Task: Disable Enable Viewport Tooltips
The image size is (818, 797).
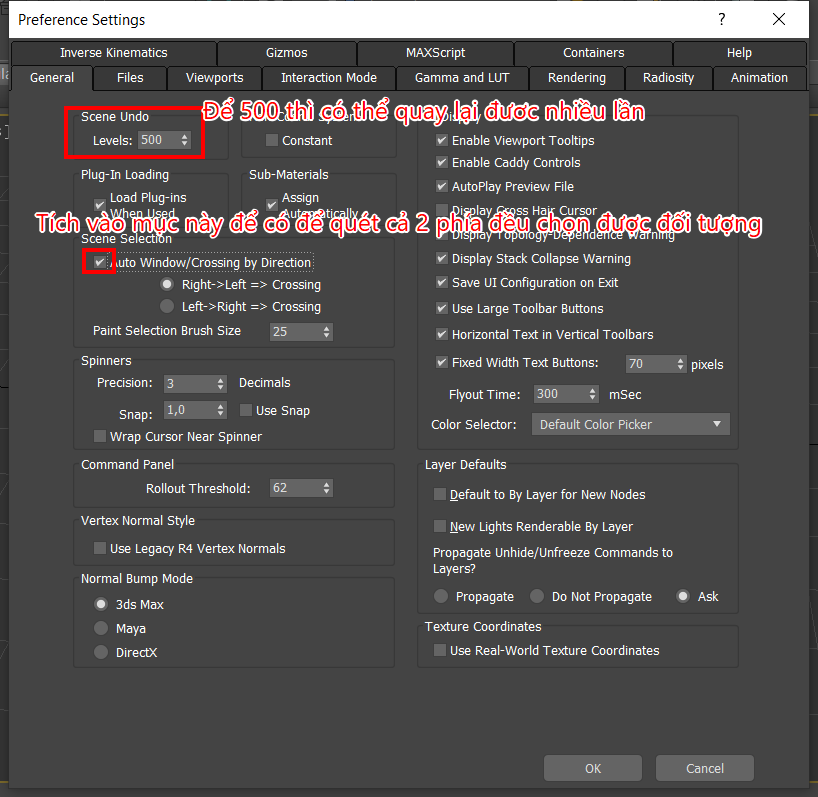Action: (442, 140)
